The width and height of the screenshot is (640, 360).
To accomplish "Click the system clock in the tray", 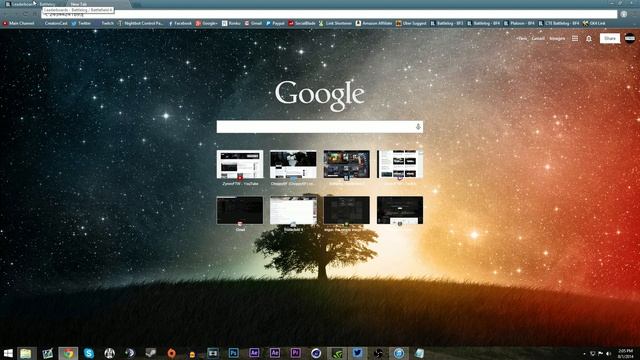I will click(625, 353).
